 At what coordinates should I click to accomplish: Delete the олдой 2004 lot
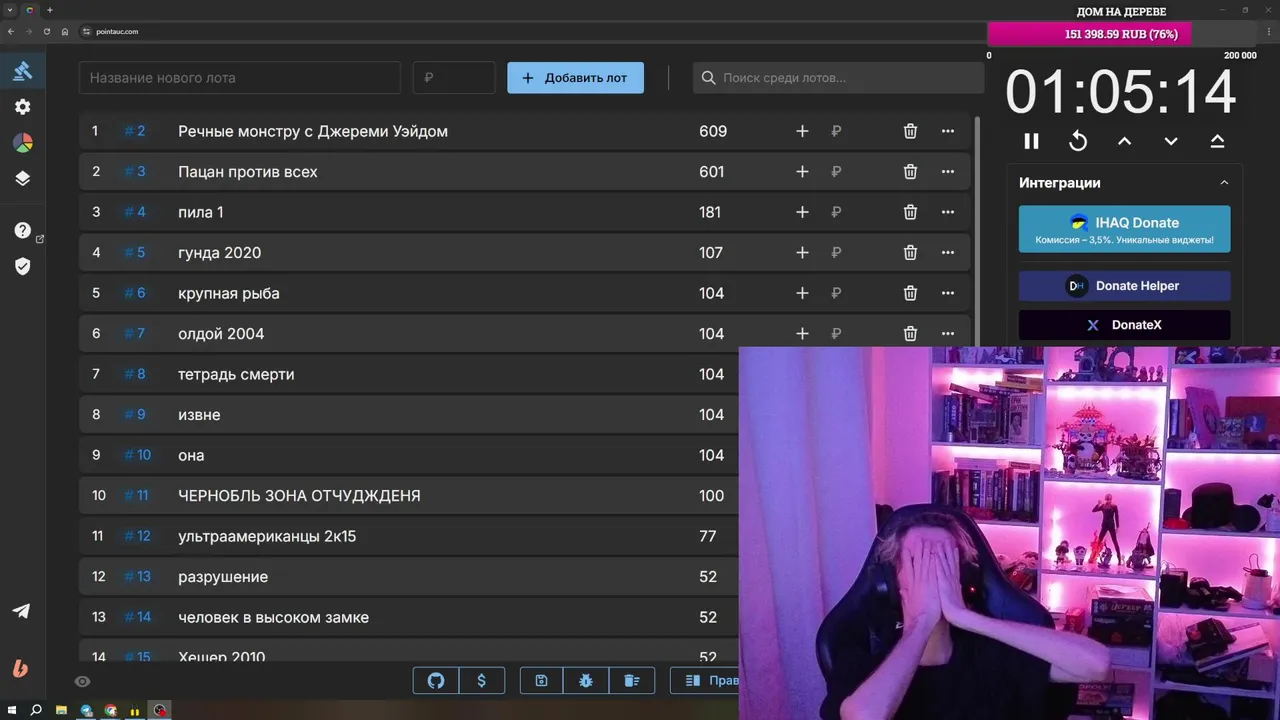click(910, 334)
